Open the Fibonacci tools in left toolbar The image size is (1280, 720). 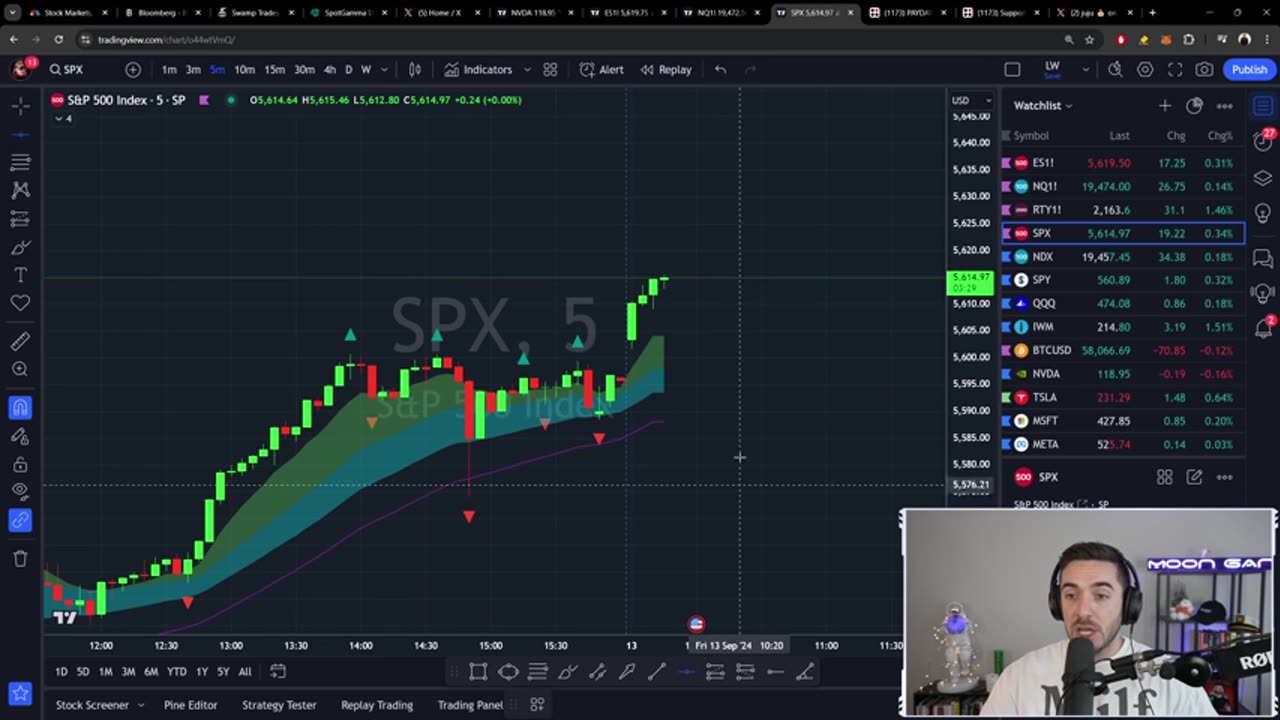click(20, 162)
